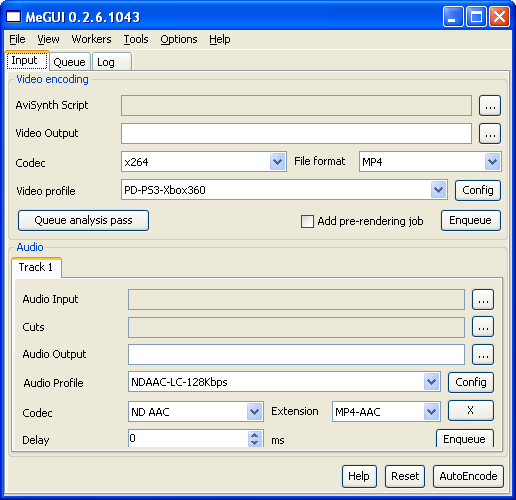The width and height of the screenshot is (516, 500).
Task: Remove audio track with X button
Action: point(471,411)
